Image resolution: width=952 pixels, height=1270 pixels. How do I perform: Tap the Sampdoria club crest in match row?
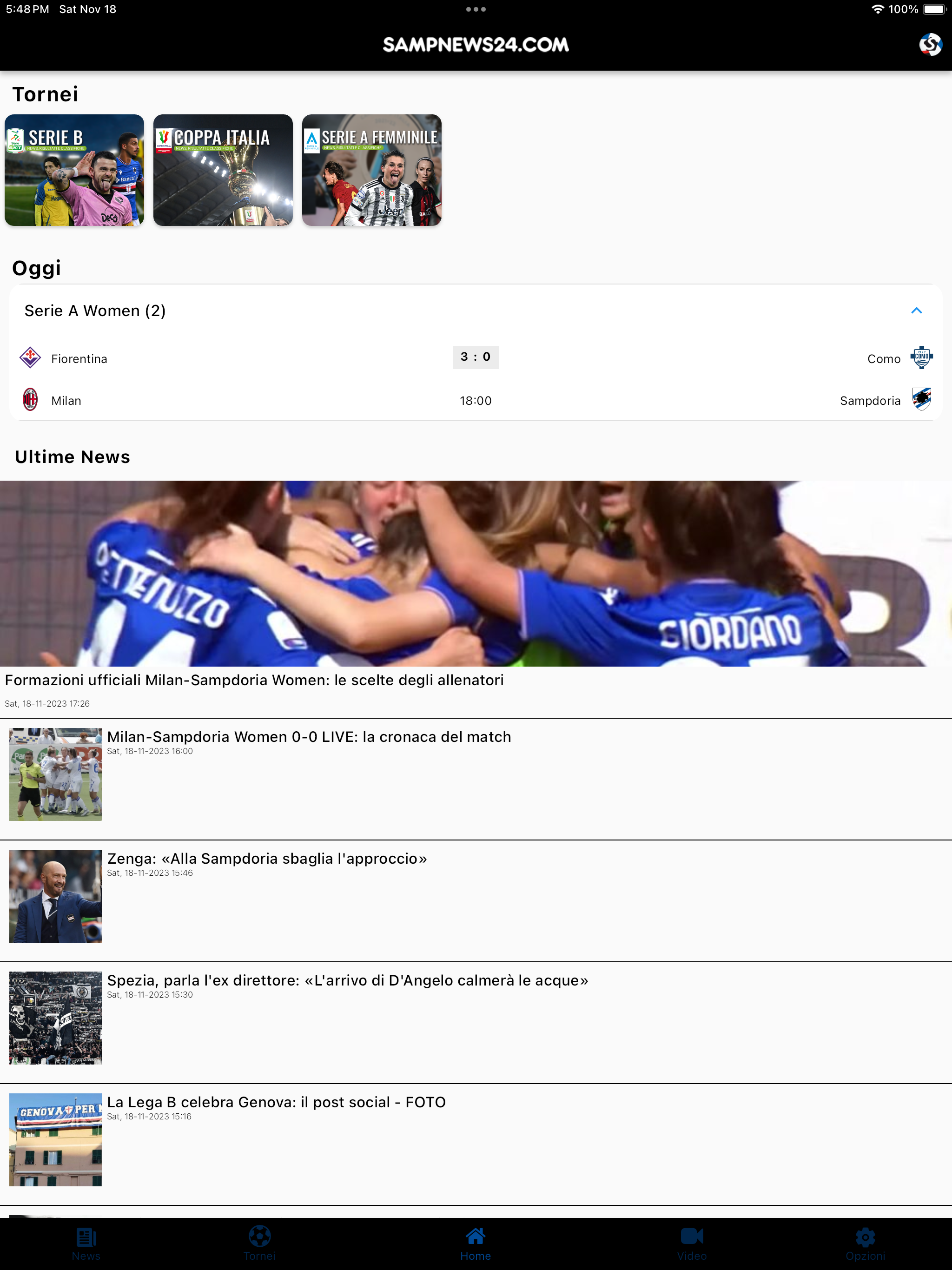[x=922, y=400]
